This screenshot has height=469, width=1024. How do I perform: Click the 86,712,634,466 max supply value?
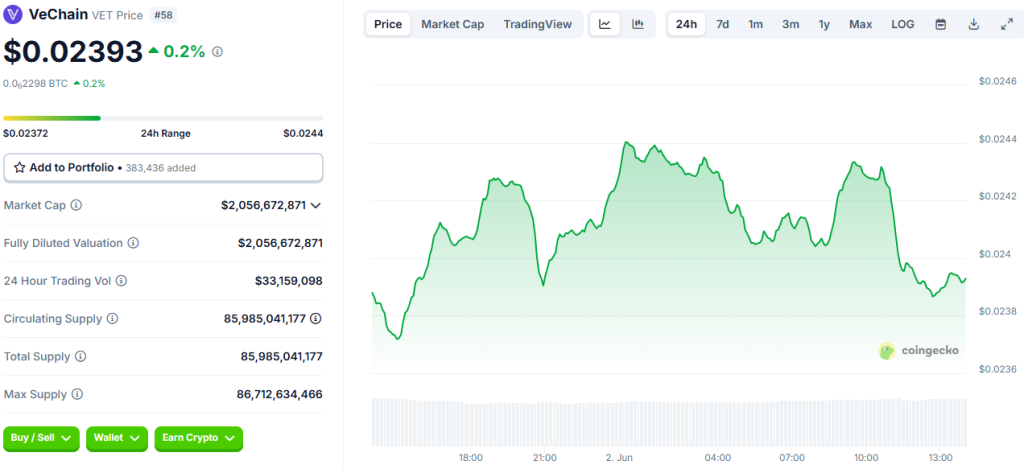tap(280, 395)
